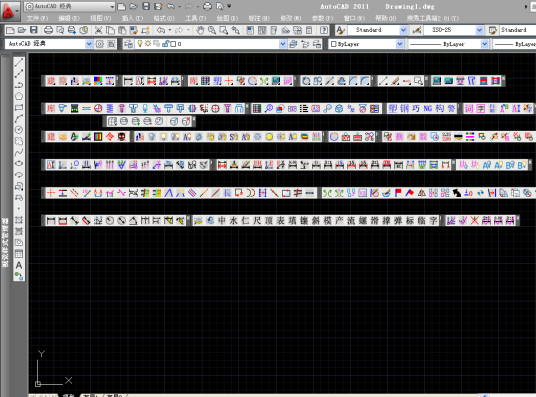Open the 文件(F) menu
The height and width of the screenshot is (397, 536).
[x=37, y=18]
